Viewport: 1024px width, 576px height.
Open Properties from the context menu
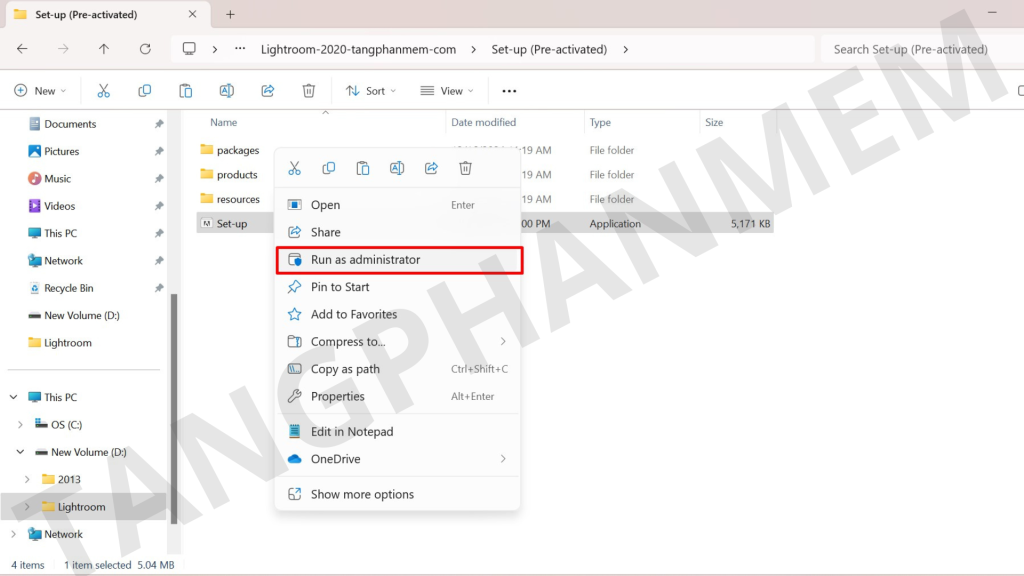(x=397, y=396)
